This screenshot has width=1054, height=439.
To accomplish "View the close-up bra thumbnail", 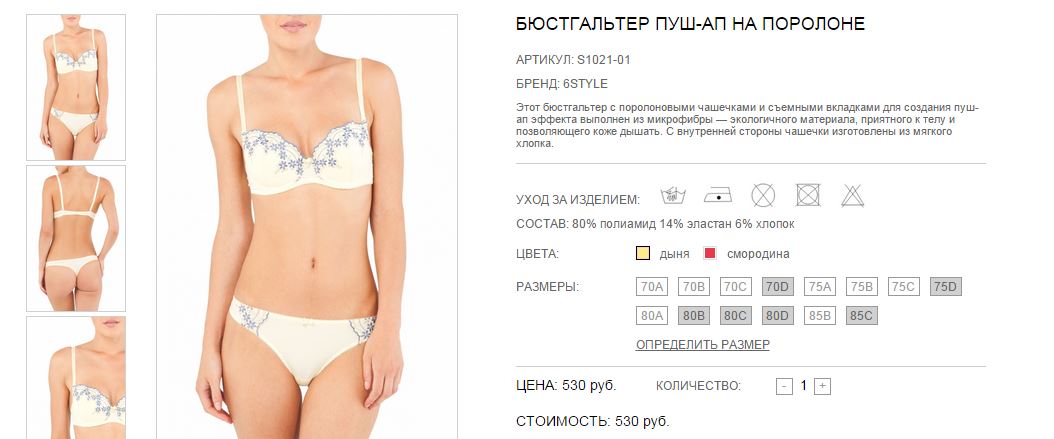I will [76, 378].
